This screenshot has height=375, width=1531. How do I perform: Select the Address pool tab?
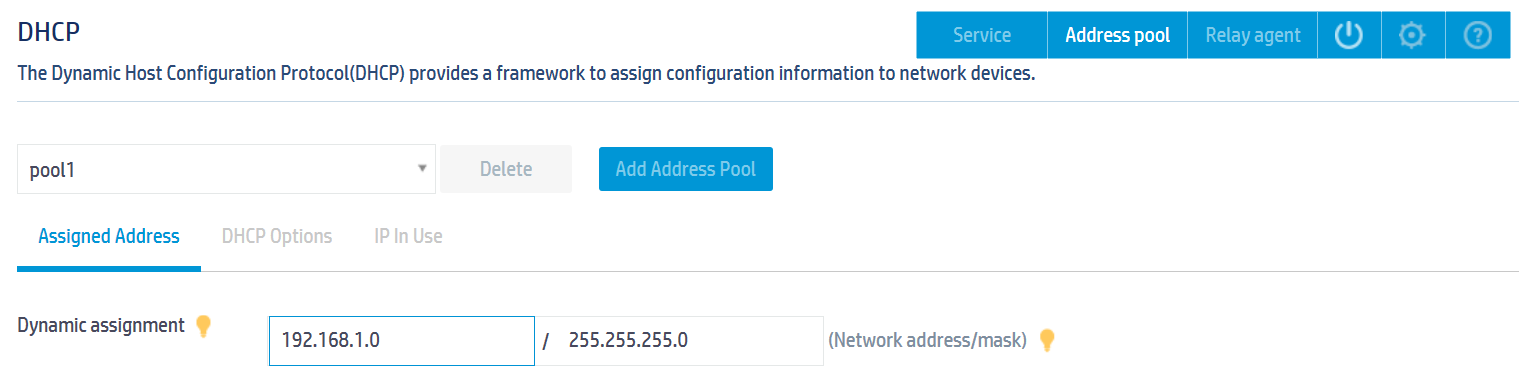(1117, 35)
